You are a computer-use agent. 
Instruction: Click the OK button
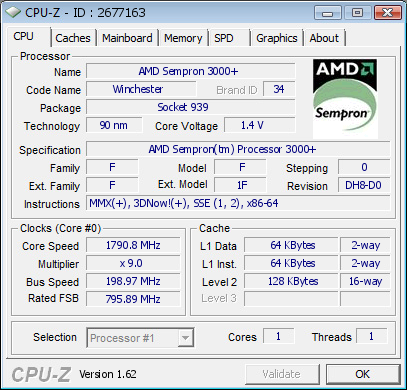(x=363, y=374)
